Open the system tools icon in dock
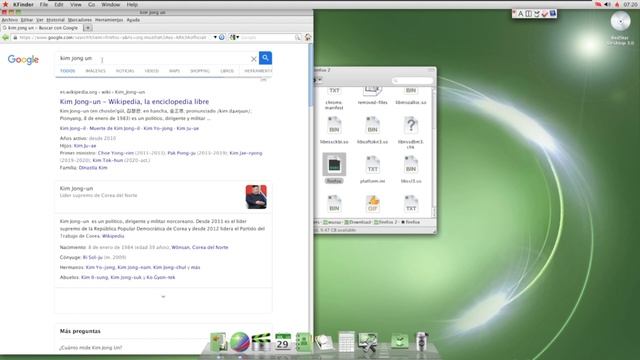The image size is (640, 360). [367, 342]
